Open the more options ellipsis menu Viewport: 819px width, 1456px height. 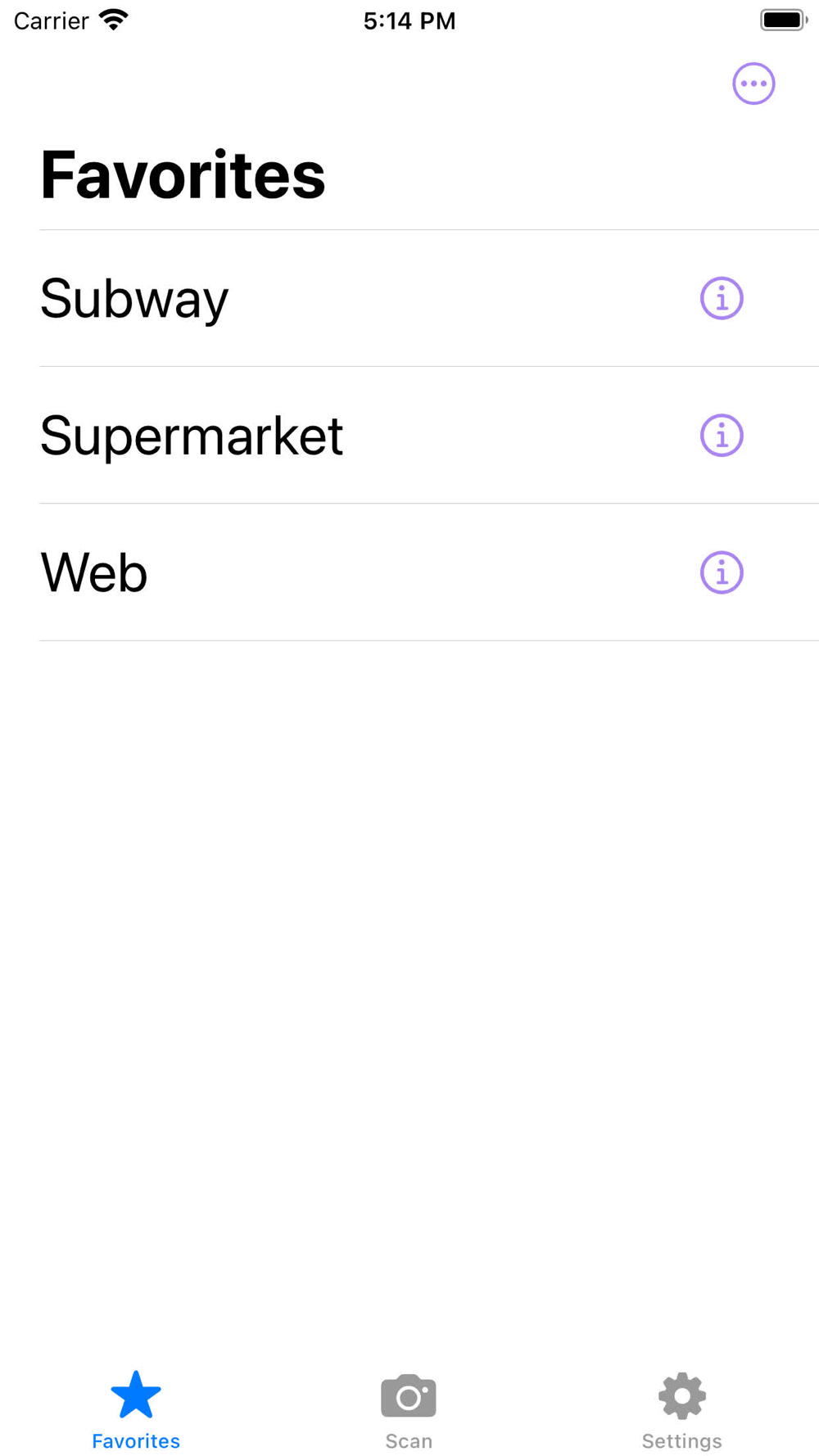pyautogui.click(x=753, y=84)
